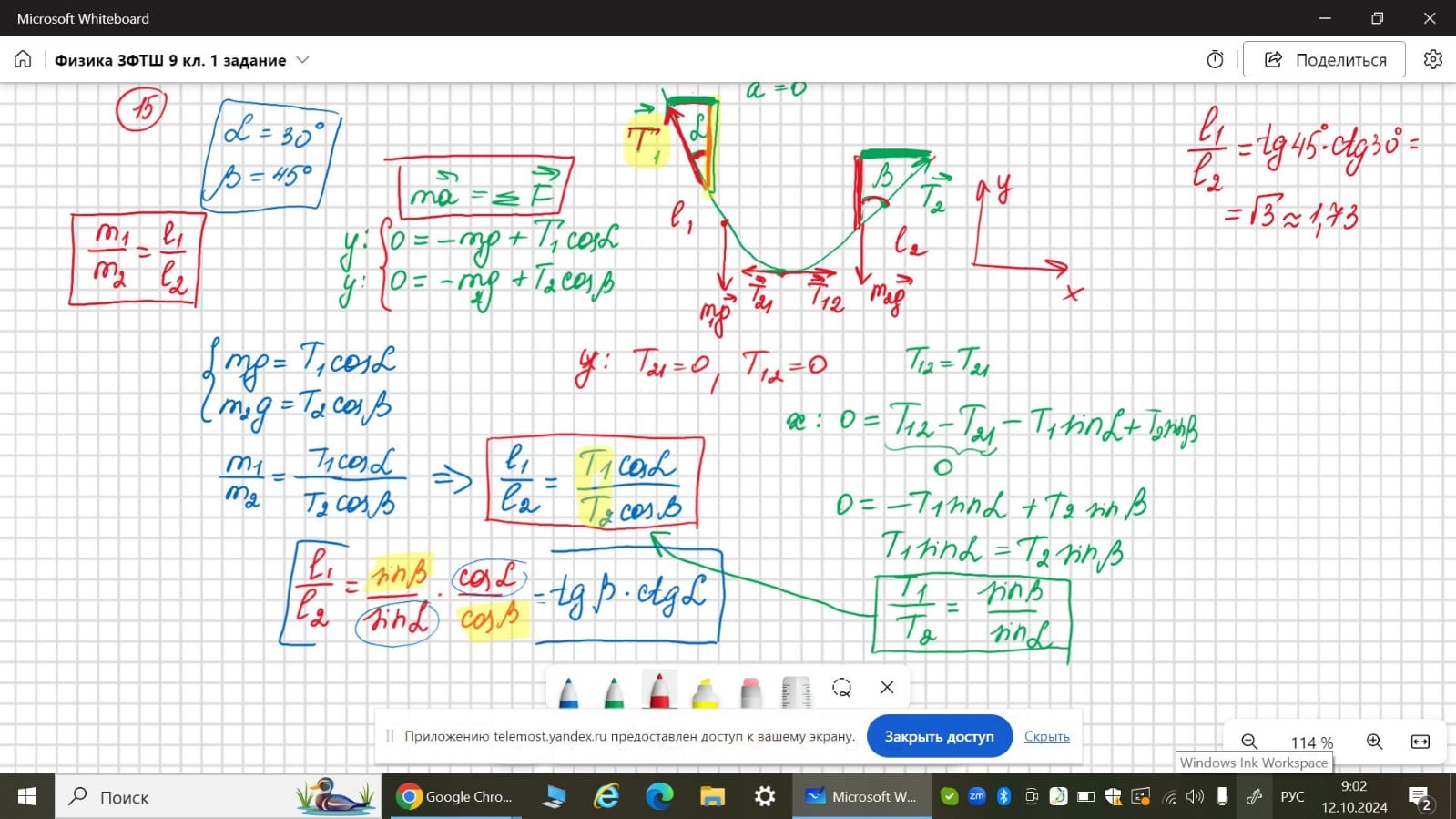This screenshot has height=819, width=1456.
Task: Open the notification center panel
Action: tap(1420, 797)
